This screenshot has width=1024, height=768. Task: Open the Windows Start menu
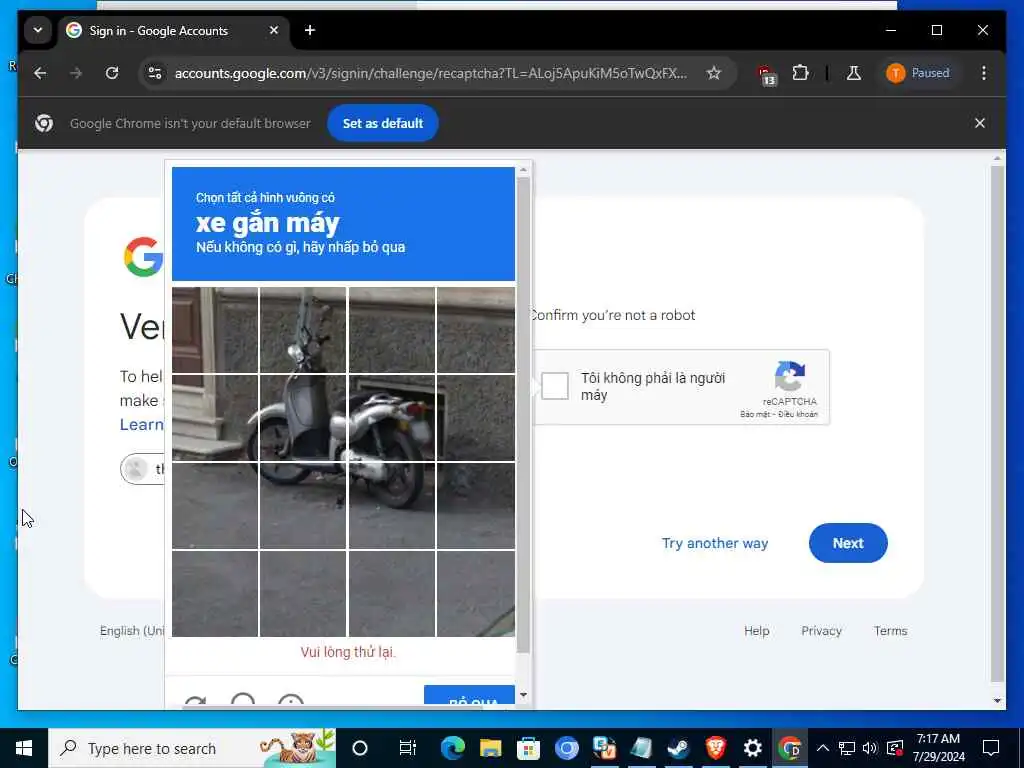tap(24, 748)
